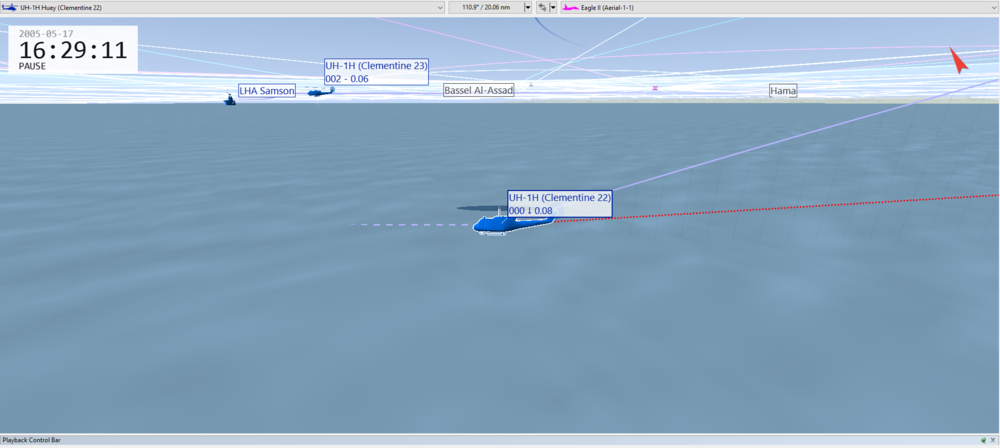Click the pin icon on Playback Control Bar
Image resolution: width=1000 pixels, height=448 pixels.
pyautogui.click(x=984, y=440)
